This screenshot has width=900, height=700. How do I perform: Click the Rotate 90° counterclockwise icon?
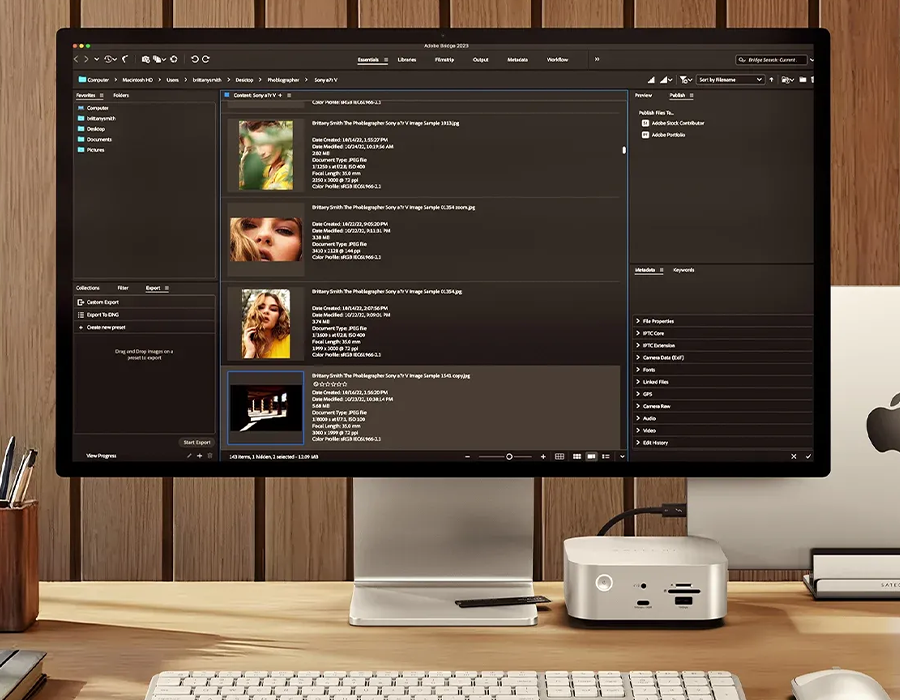(x=194, y=60)
